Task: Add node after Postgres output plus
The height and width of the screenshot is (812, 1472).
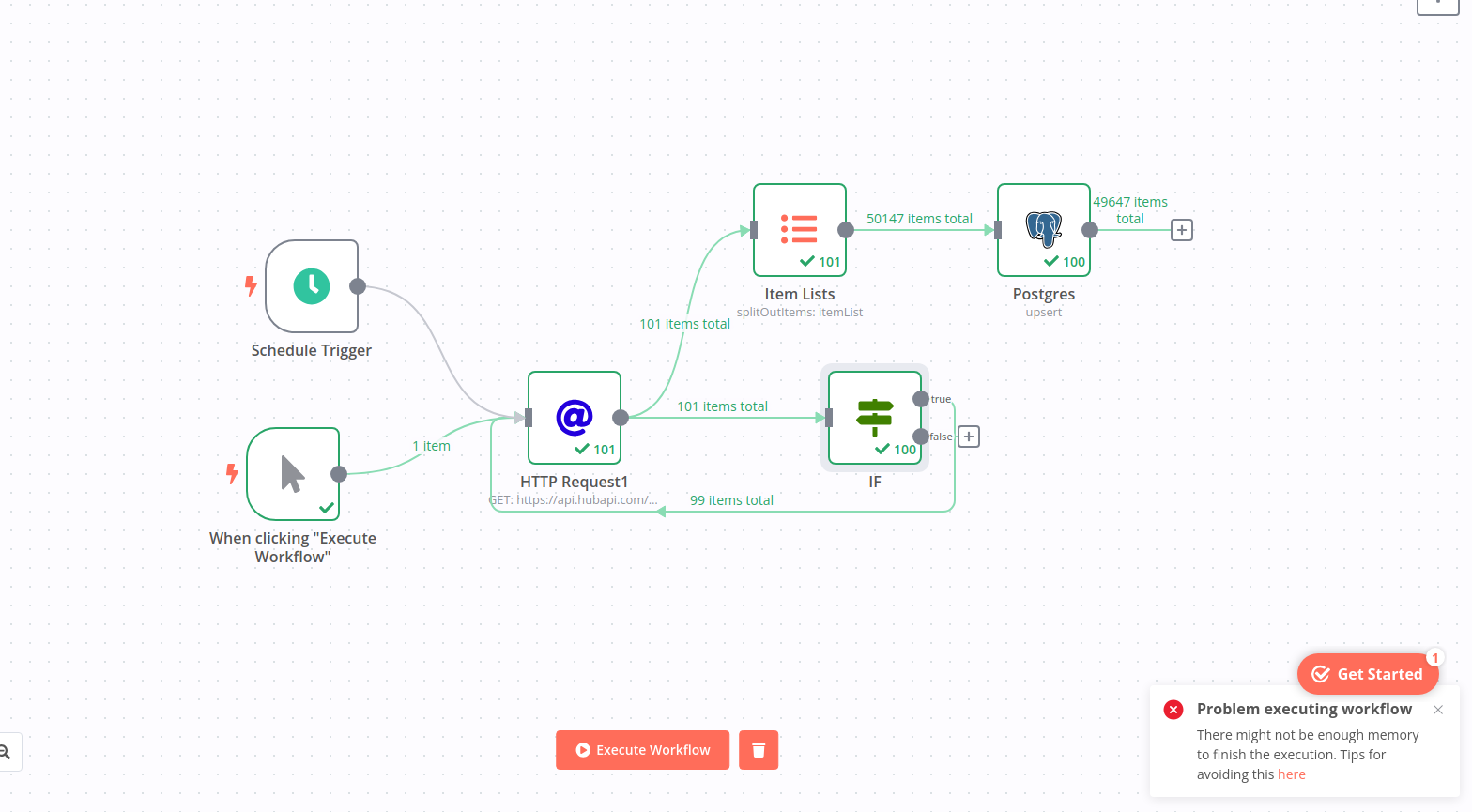Action: pyautogui.click(x=1182, y=230)
